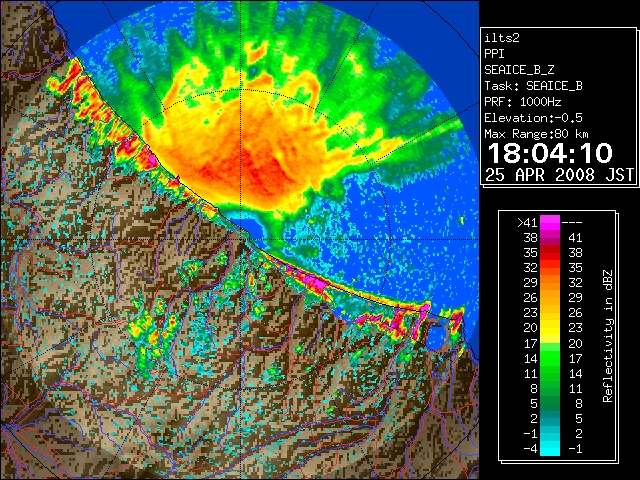Click the 'Task: SEAICE_B' line

click(533, 86)
